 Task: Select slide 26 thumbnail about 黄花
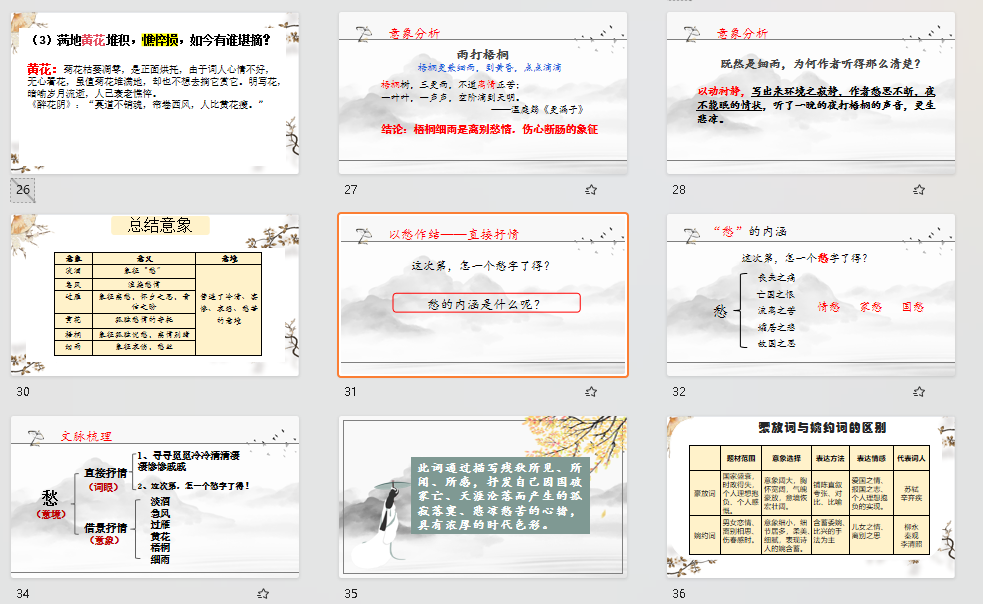(x=155, y=92)
